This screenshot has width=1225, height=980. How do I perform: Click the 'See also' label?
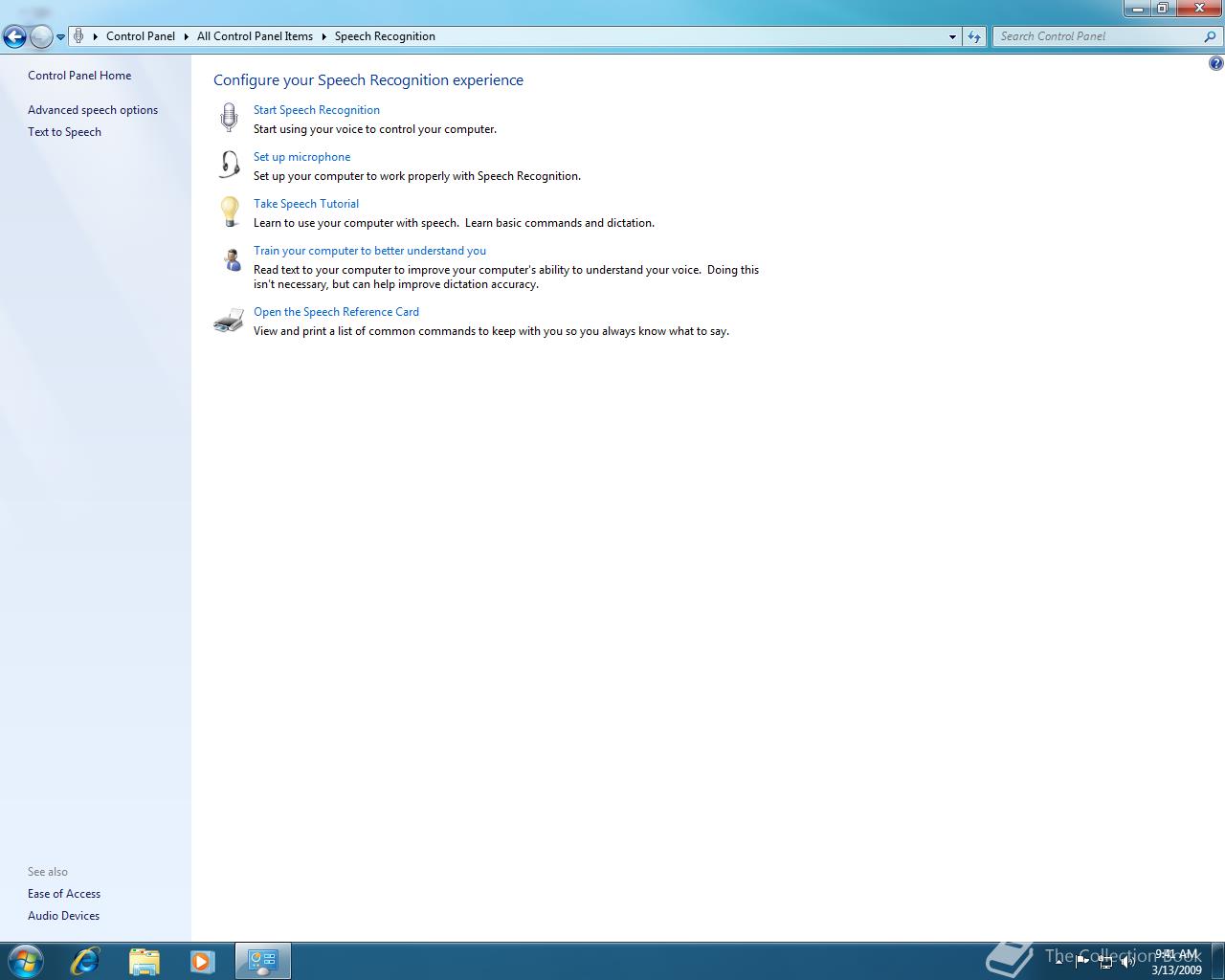(48, 872)
